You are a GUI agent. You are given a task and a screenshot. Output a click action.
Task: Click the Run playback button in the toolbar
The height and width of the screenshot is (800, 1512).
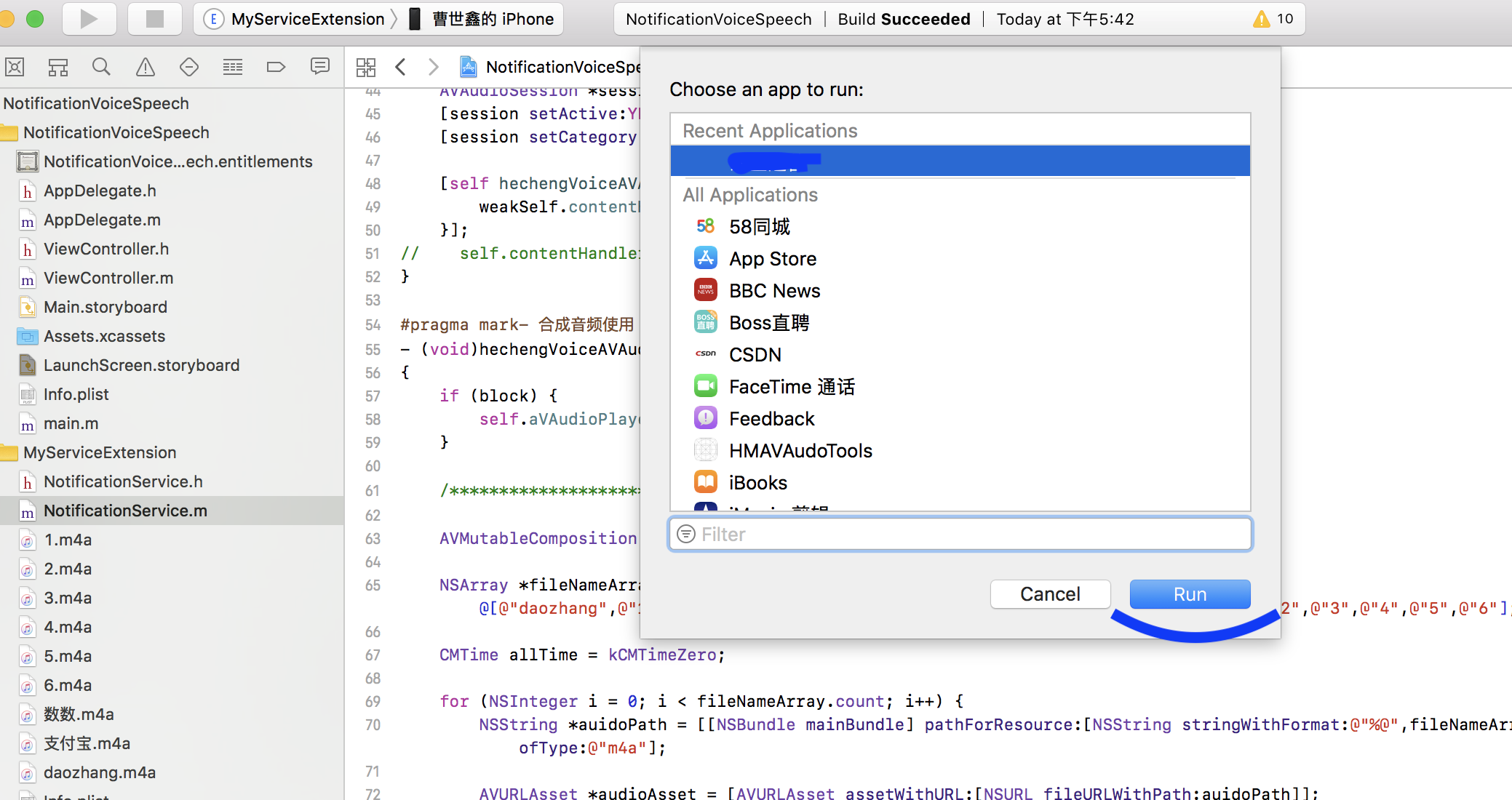[x=89, y=19]
